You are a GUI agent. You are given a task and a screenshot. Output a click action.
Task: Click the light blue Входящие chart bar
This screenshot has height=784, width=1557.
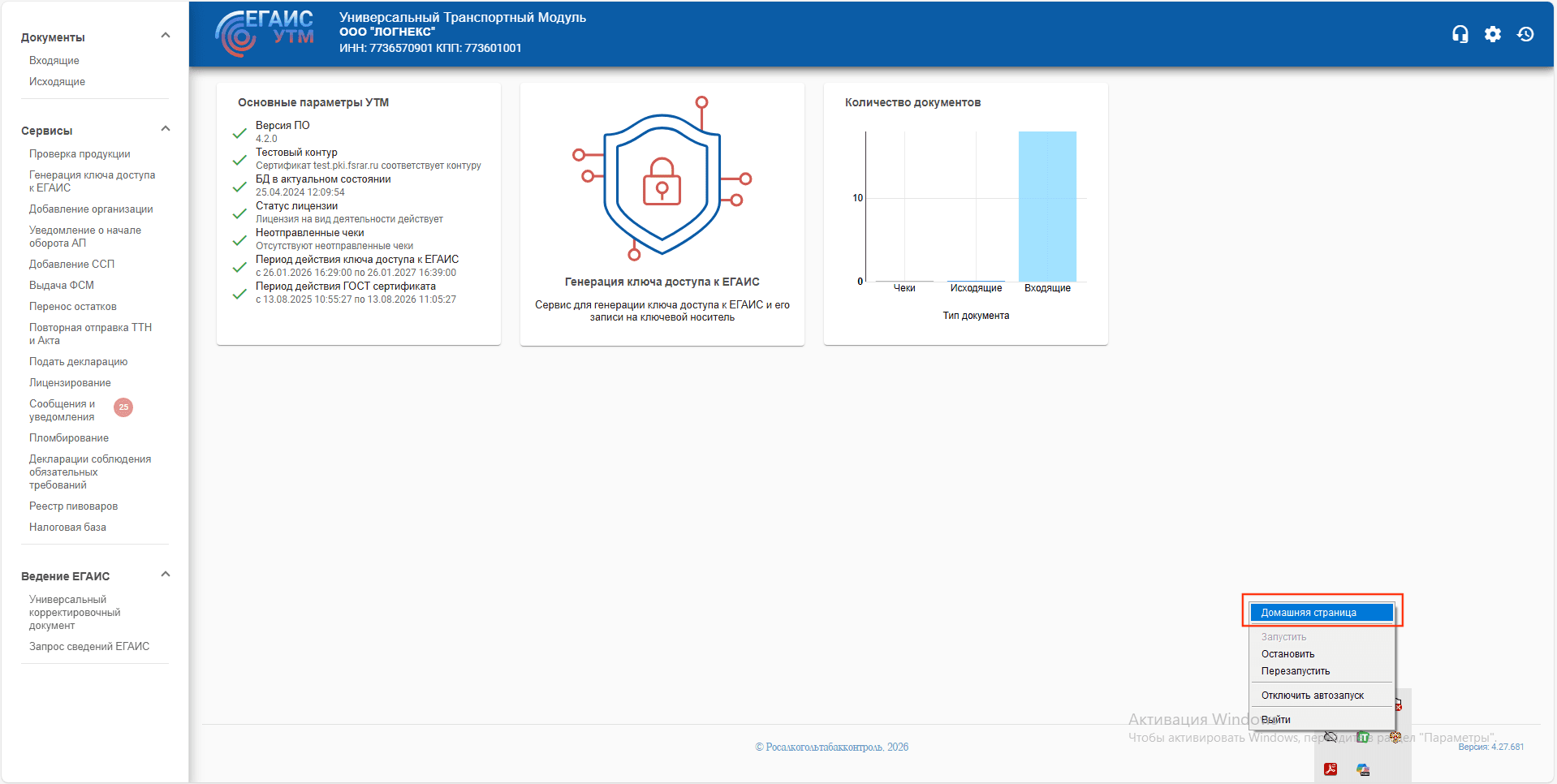pos(1047,206)
